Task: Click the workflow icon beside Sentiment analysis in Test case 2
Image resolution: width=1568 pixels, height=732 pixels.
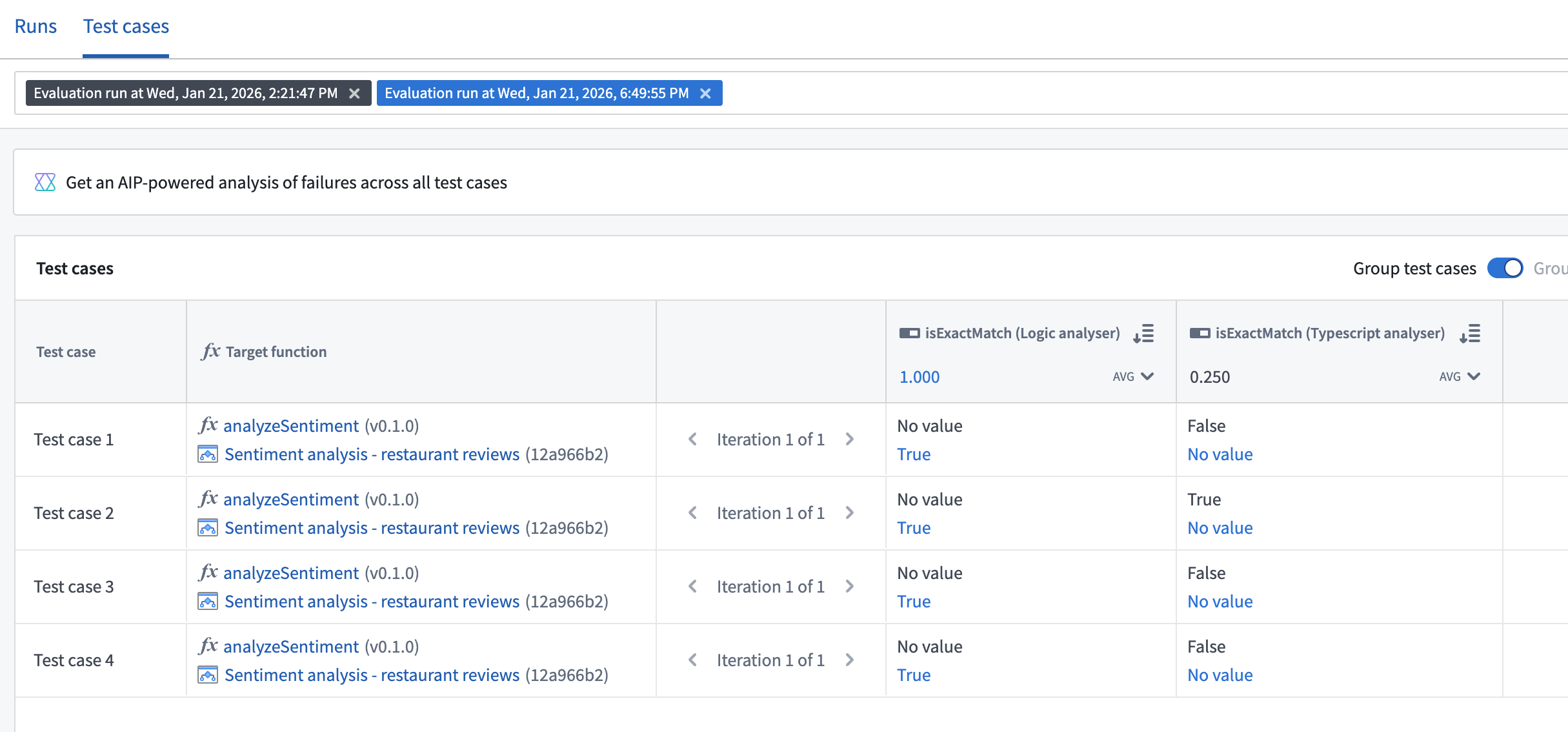Action: 207,527
